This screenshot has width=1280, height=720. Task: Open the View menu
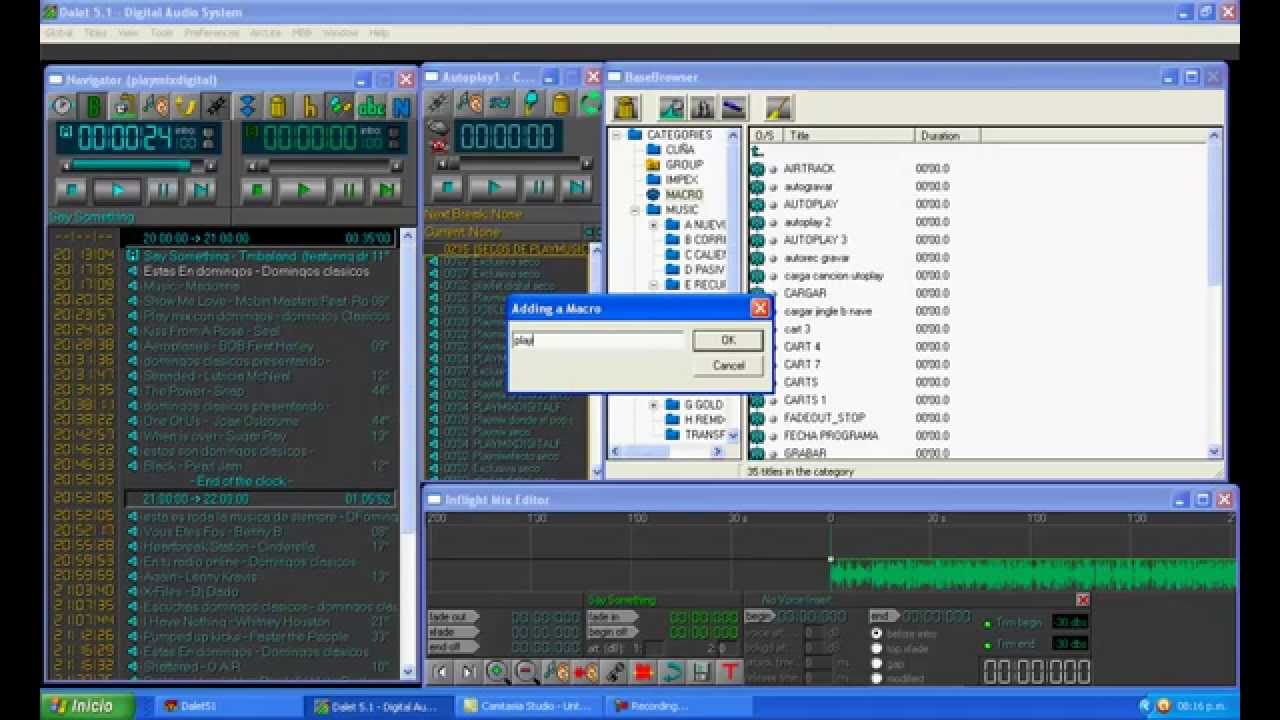pos(128,33)
